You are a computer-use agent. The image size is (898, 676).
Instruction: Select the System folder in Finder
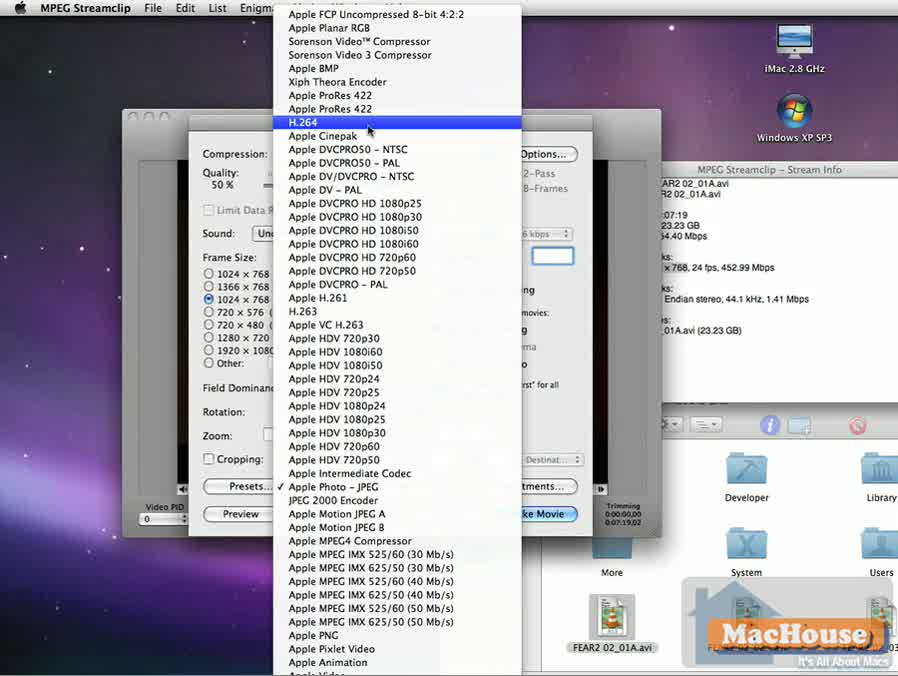746,543
